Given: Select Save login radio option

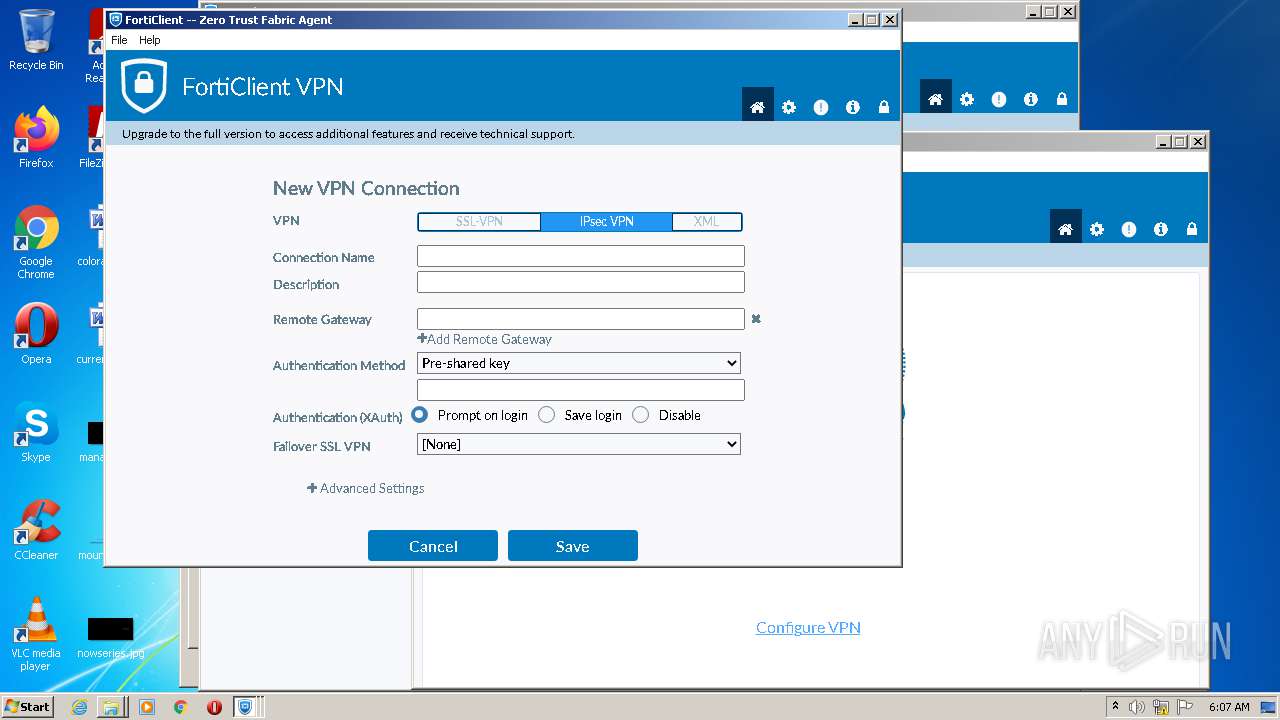Looking at the screenshot, I should click(x=546, y=414).
